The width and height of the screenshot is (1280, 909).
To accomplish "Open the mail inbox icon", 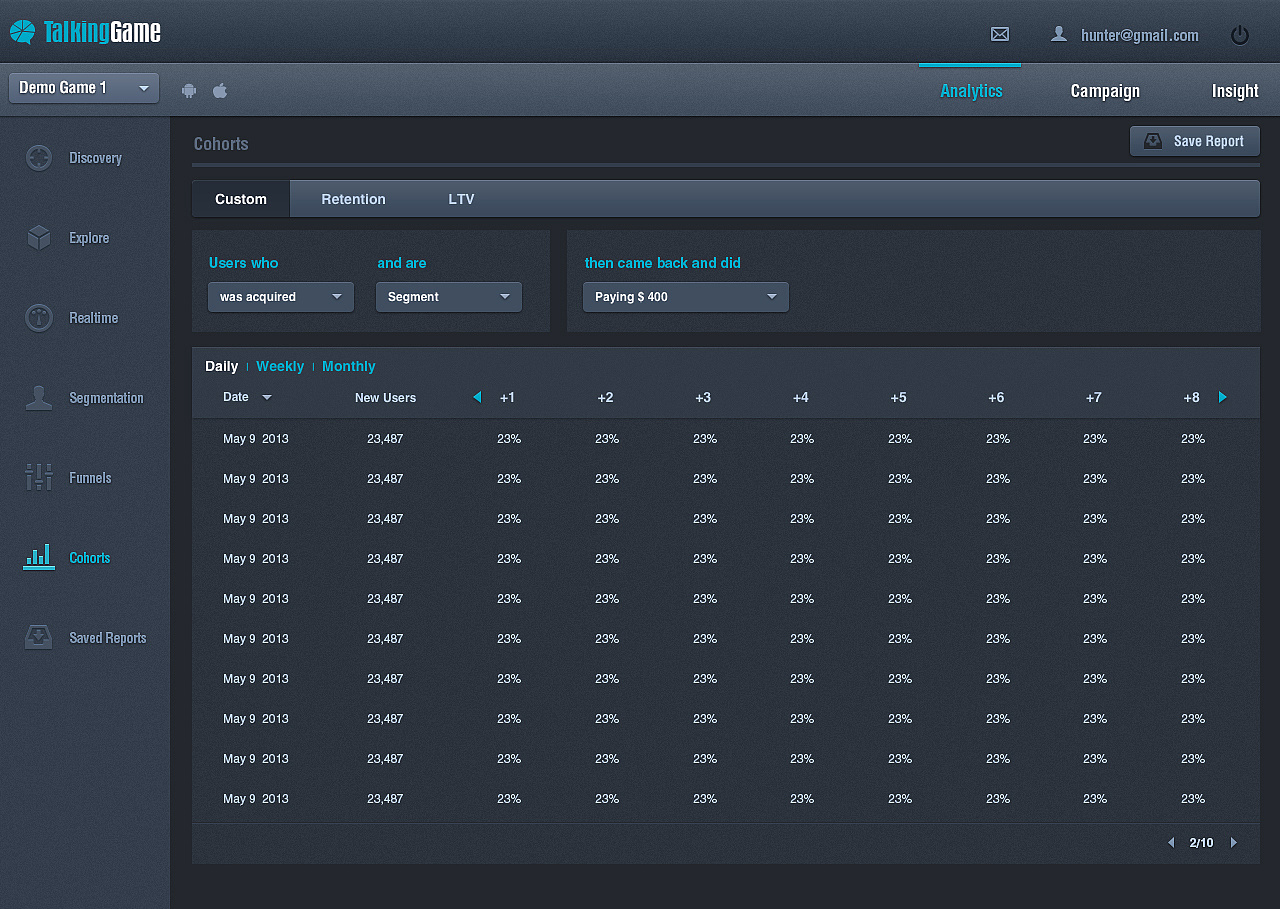I will tap(999, 35).
